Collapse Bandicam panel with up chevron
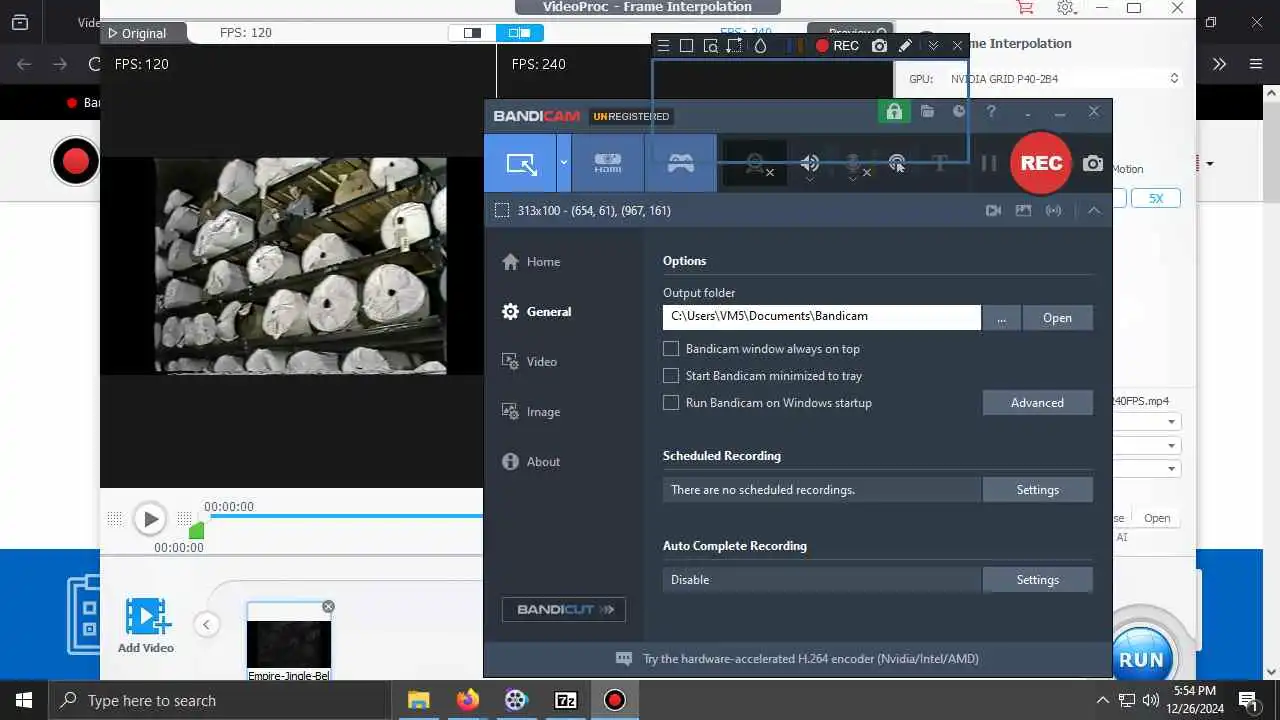 pos(1094,211)
